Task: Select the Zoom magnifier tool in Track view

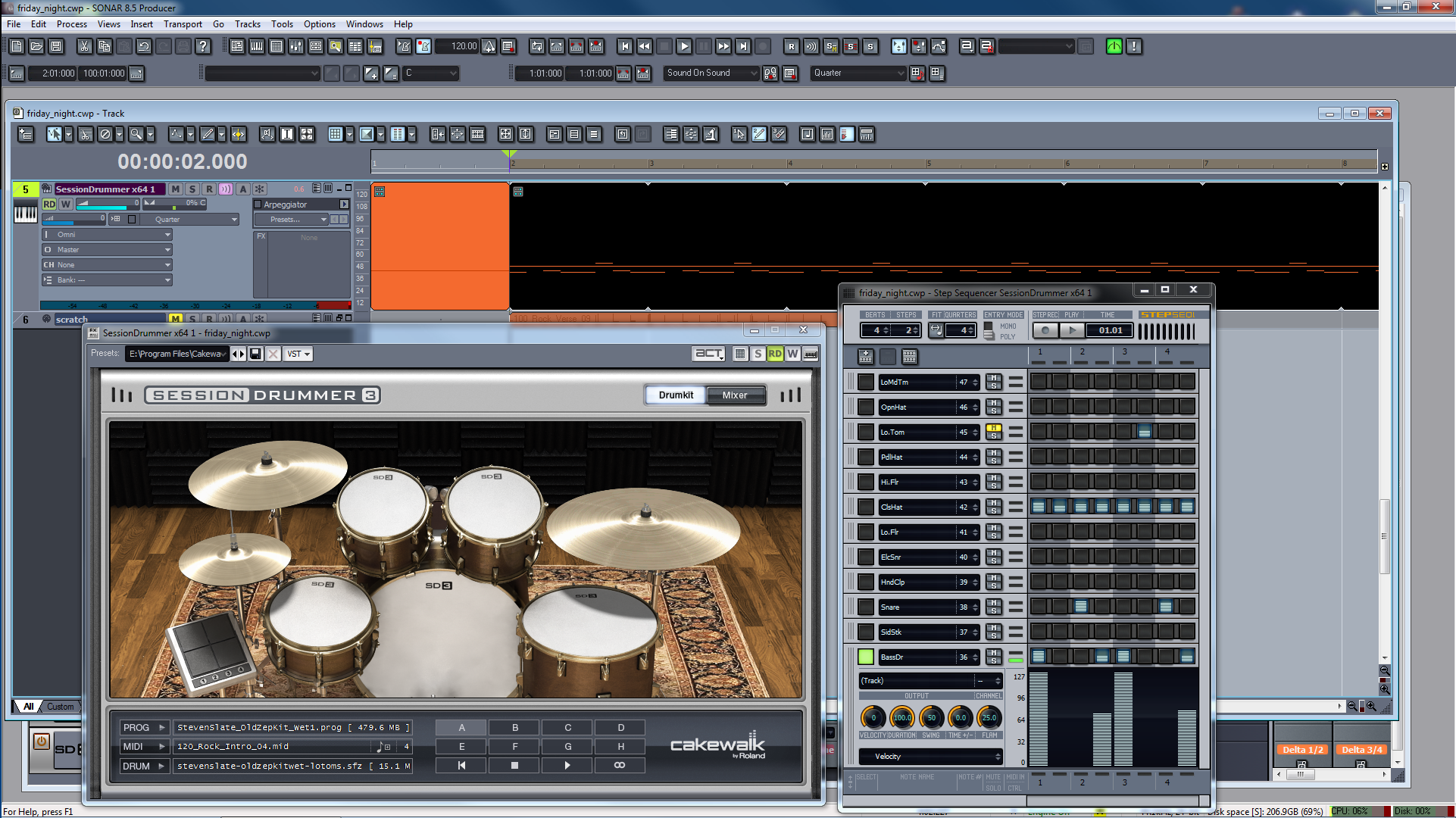Action: click(136, 134)
